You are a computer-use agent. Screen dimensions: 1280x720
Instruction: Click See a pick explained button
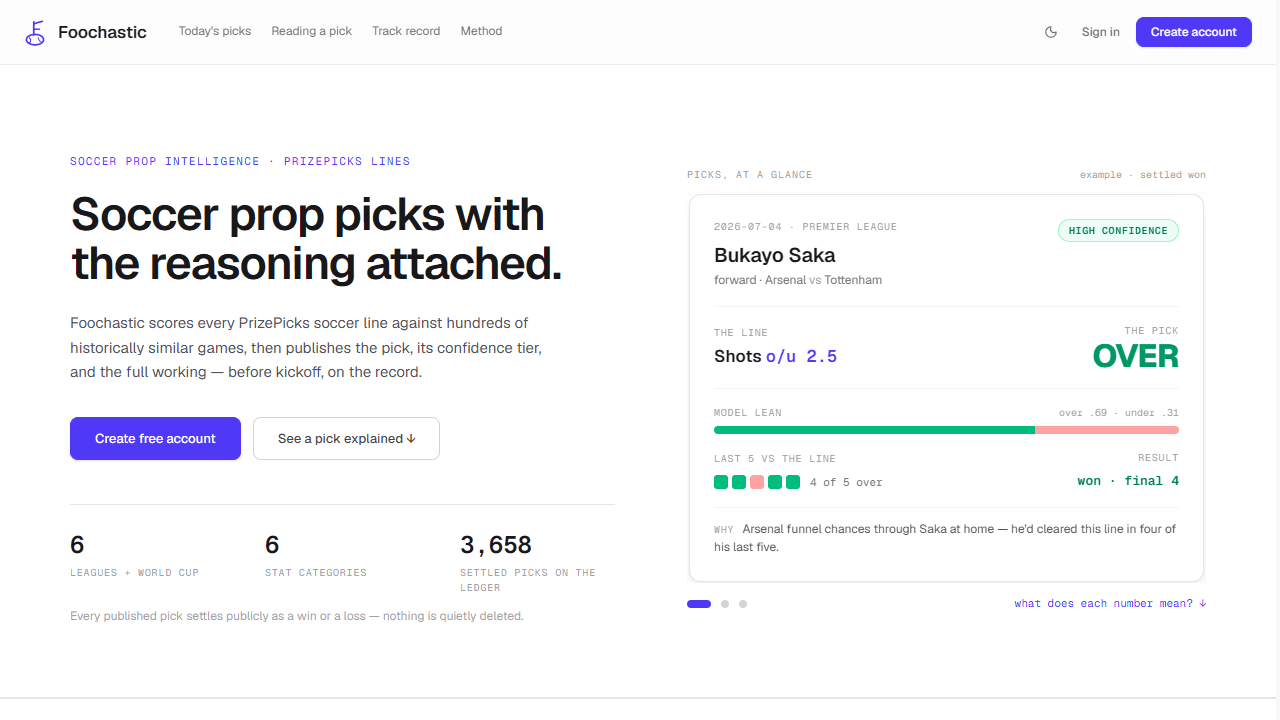pos(346,438)
